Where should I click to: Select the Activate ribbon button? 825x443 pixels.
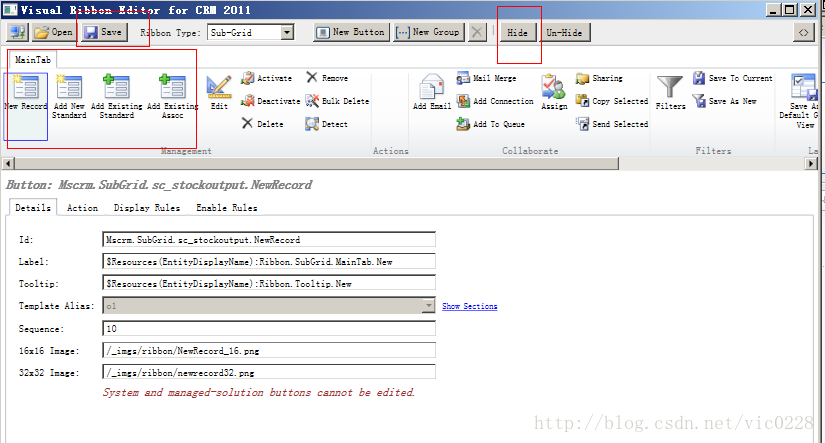266,78
